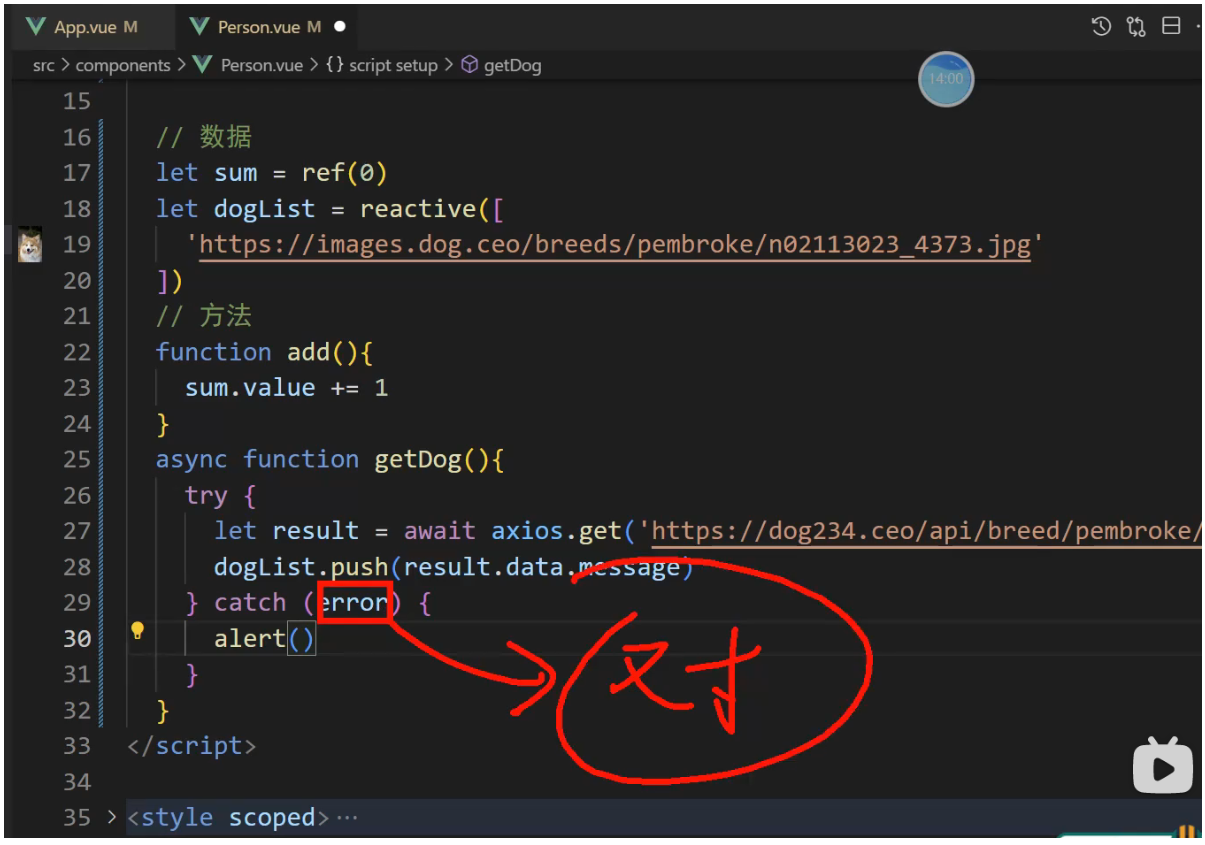Click 'getDog' function name on line 25
The height and width of the screenshot is (845, 1205).
click(x=418, y=460)
